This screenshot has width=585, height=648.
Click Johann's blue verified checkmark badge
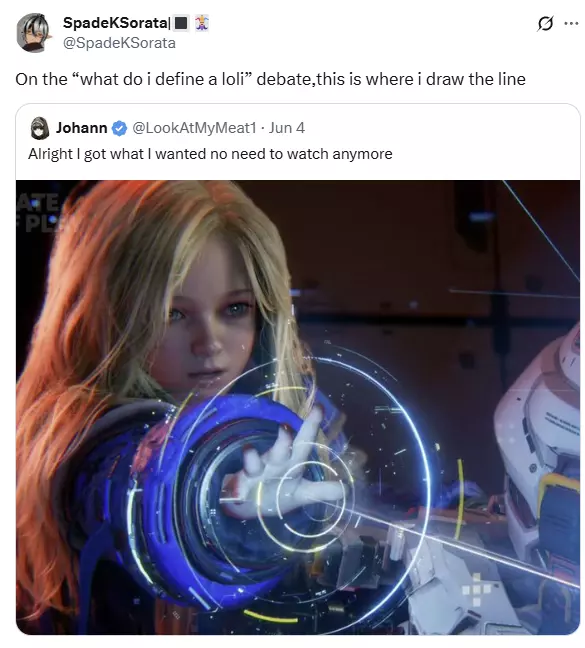click(x=119, y=129)
